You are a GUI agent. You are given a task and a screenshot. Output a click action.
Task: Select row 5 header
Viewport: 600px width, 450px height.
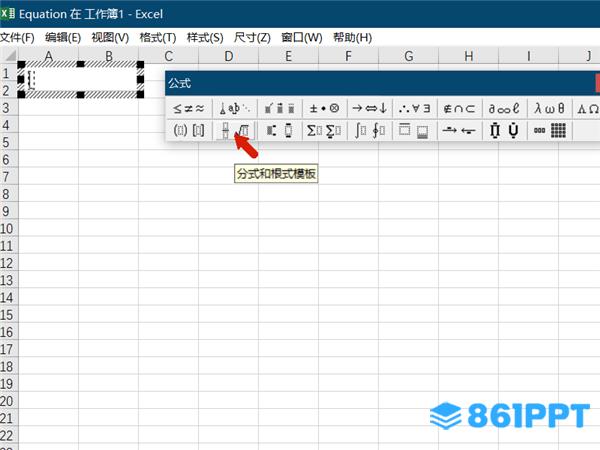coord(9,142)
